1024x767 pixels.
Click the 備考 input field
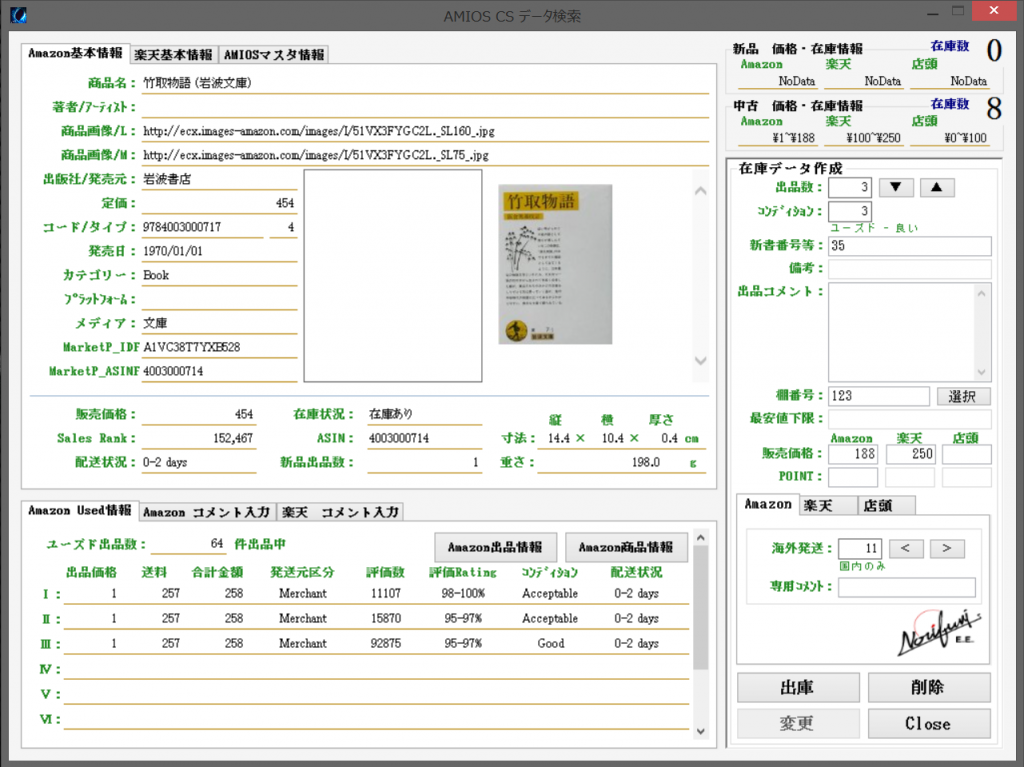(x=910, y=269)
